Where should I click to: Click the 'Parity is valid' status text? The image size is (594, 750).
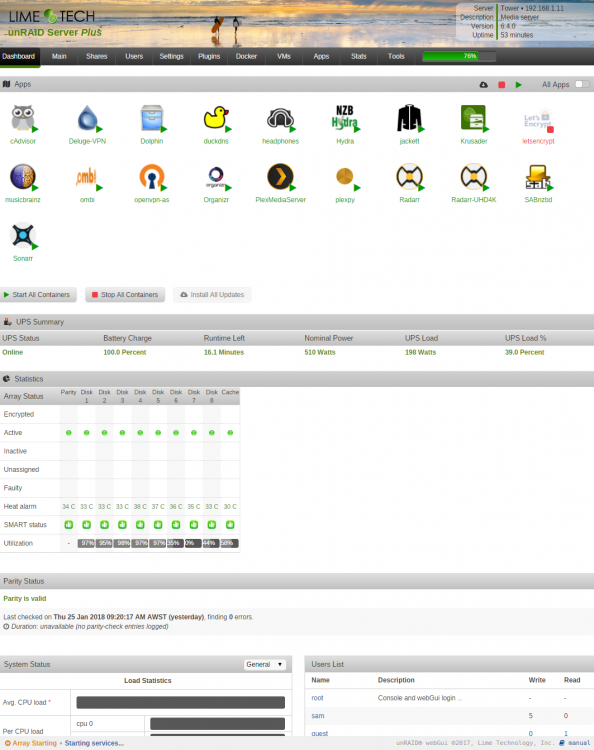(25, 599)
